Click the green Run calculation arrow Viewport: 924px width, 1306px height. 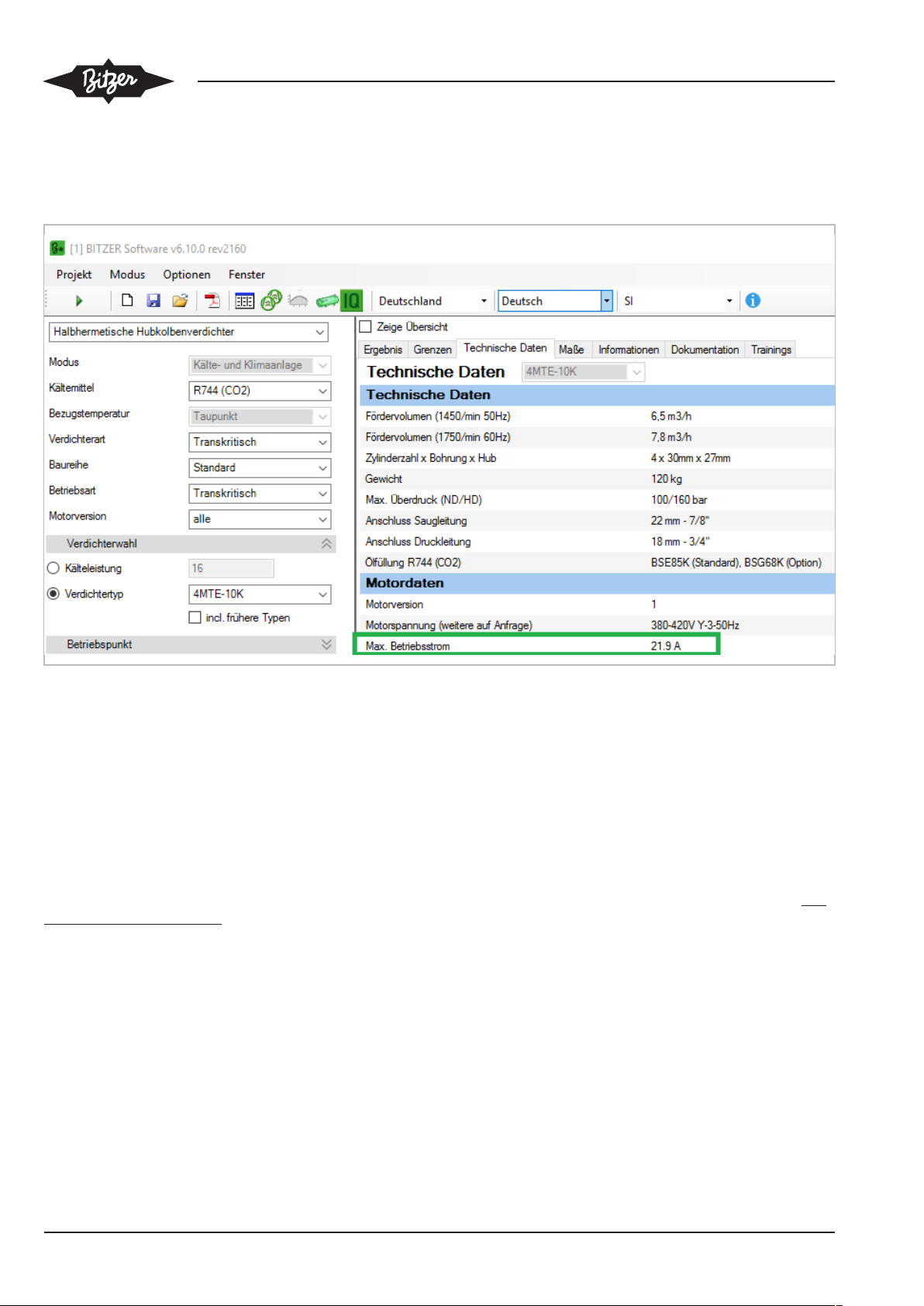pyautogui.click(x=79, y=301)
